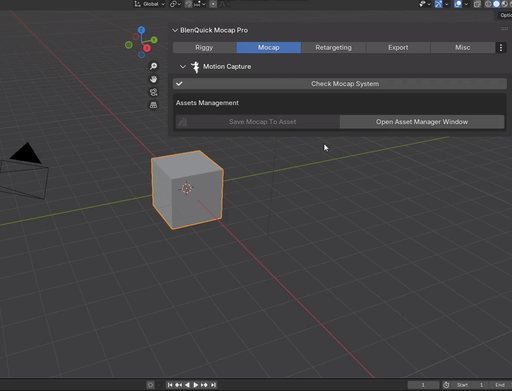Toggle show gizmo button

tap(439, 4)
